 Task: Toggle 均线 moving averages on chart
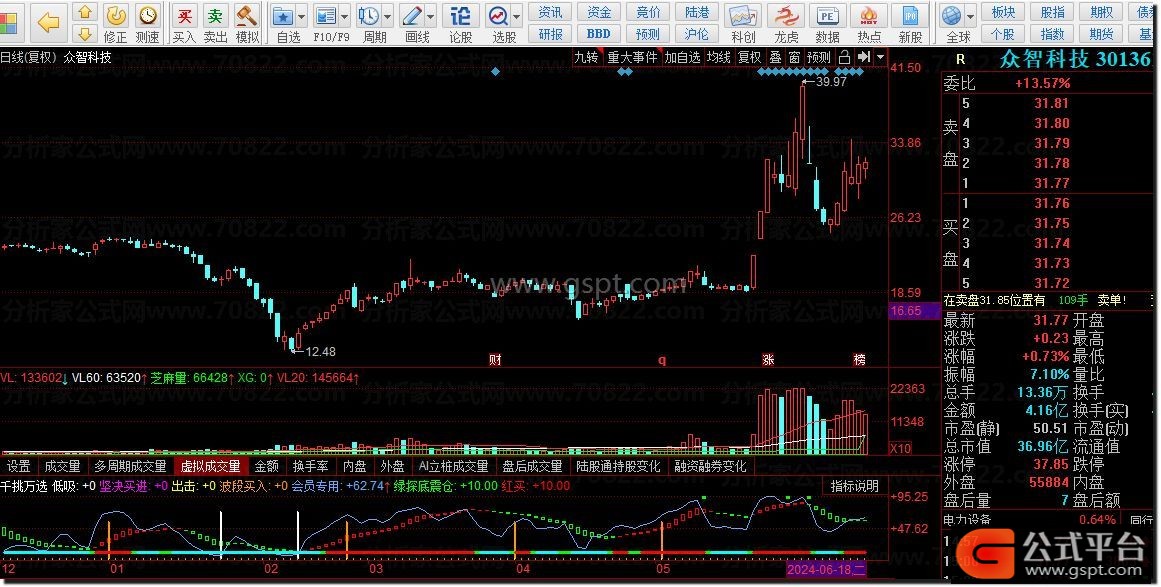[718, 57]
